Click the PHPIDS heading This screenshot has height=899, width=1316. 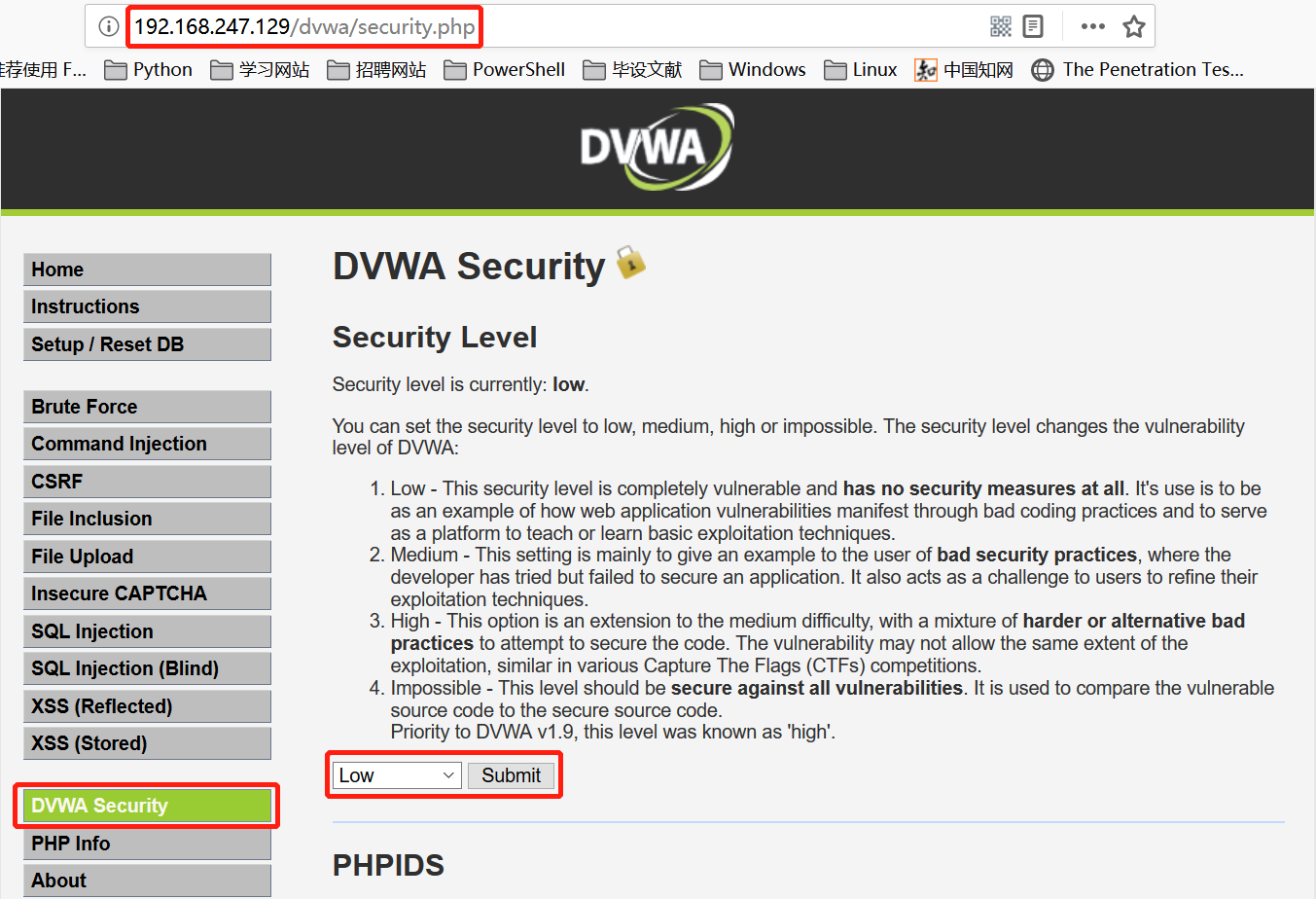(x=388, y=865)
